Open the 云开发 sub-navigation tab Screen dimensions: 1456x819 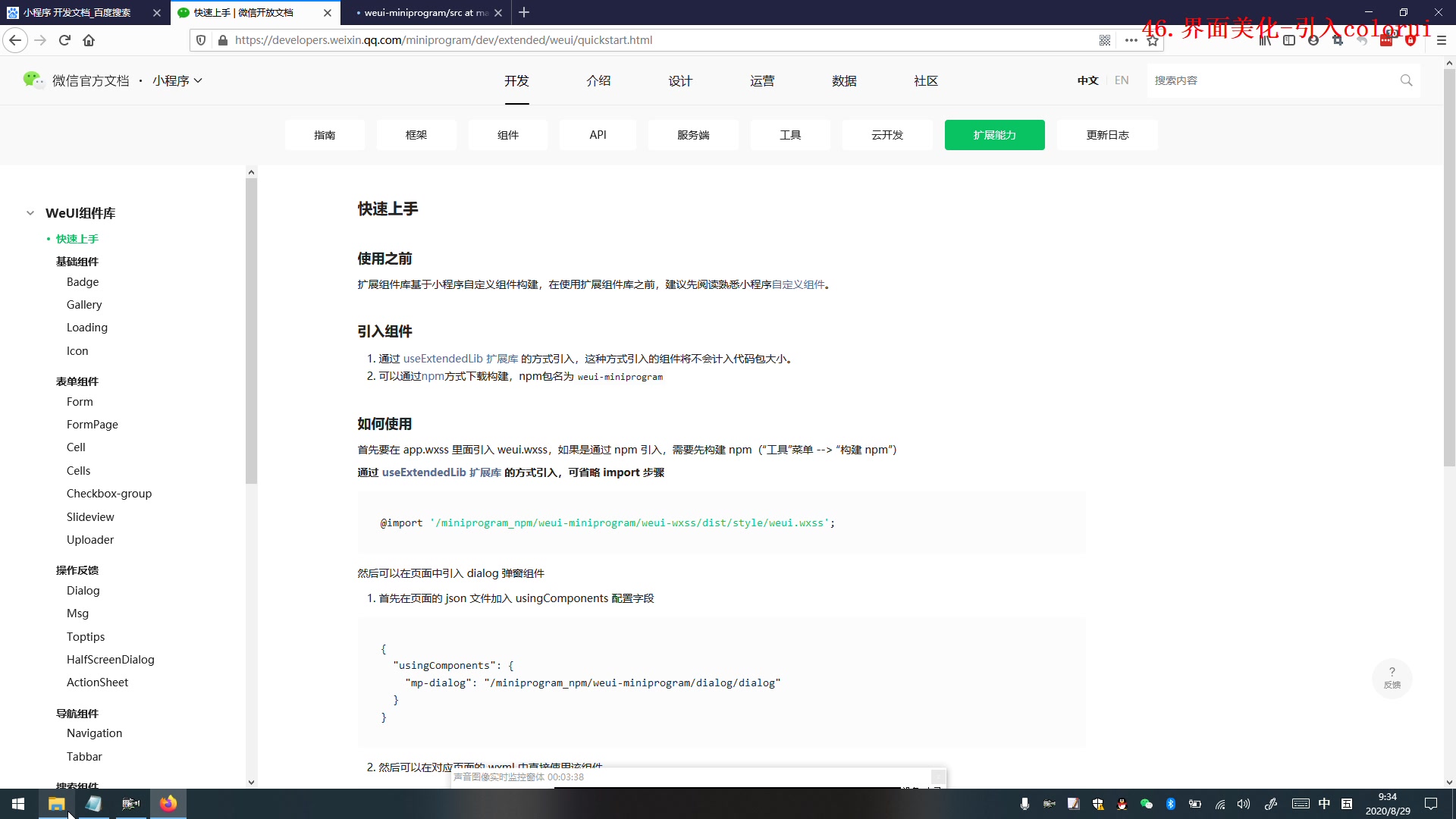(x=887, y=135)
